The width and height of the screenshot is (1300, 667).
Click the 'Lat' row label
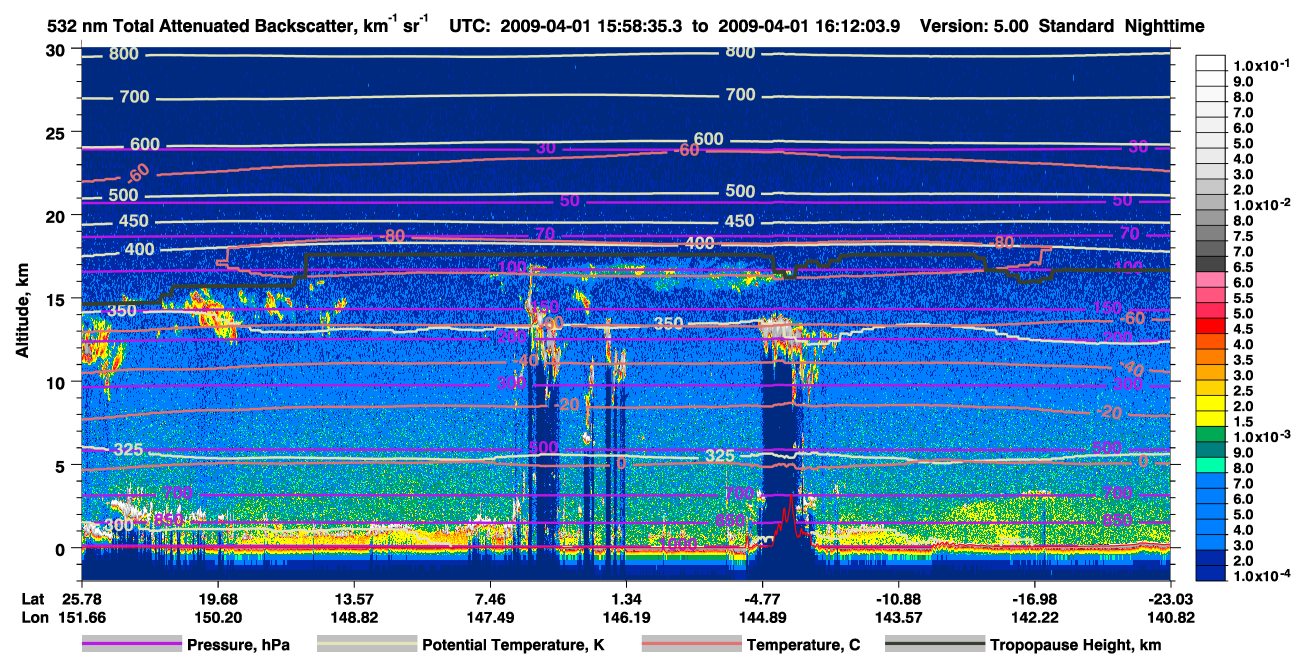point(34,599)
